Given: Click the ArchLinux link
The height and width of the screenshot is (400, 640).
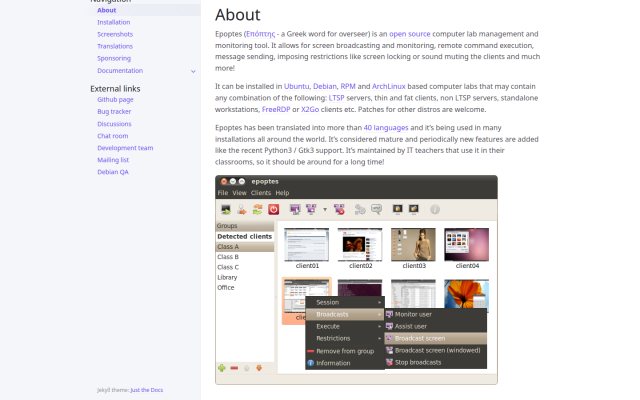Looking at the screenshot, I should [389, 87].
